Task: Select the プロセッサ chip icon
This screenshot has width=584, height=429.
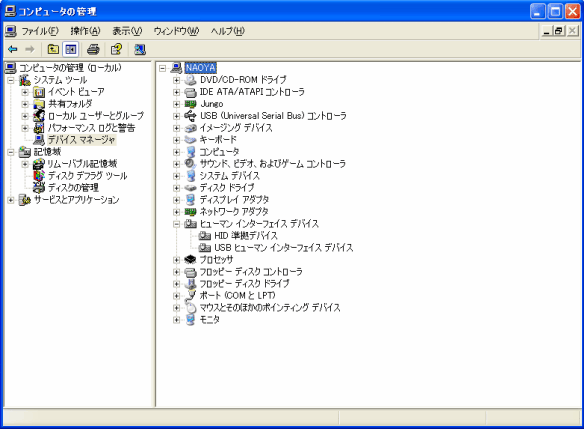Action: (x=190, y=260)
